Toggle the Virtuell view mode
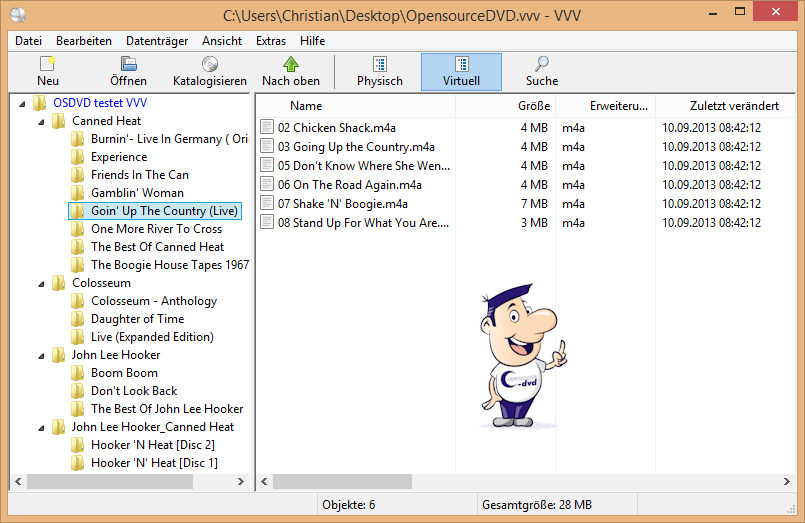Viewport: 805px width, 523px height. point(461,72)
